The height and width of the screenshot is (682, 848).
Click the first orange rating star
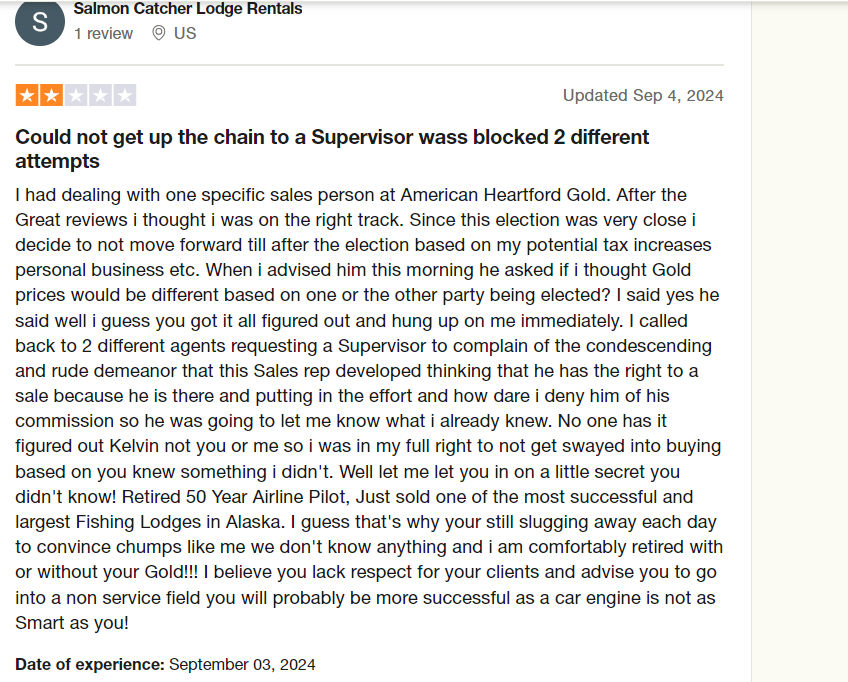click(27, 96)
